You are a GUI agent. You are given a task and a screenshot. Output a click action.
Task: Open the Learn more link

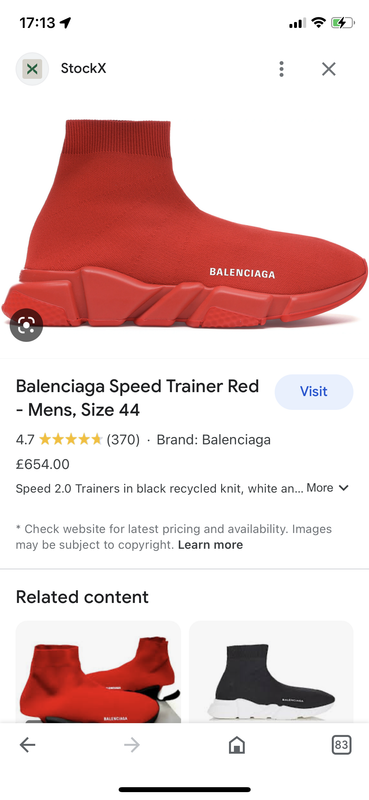(x=210, y=545)
